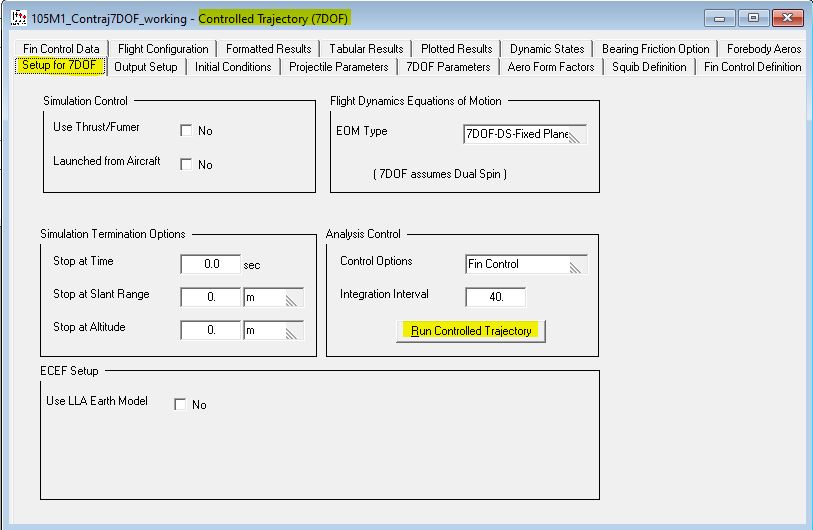Image resolution: width=813 pixels, height=530 pixels.
Task: Switch to the Output Setup tab
Action: 146,67
